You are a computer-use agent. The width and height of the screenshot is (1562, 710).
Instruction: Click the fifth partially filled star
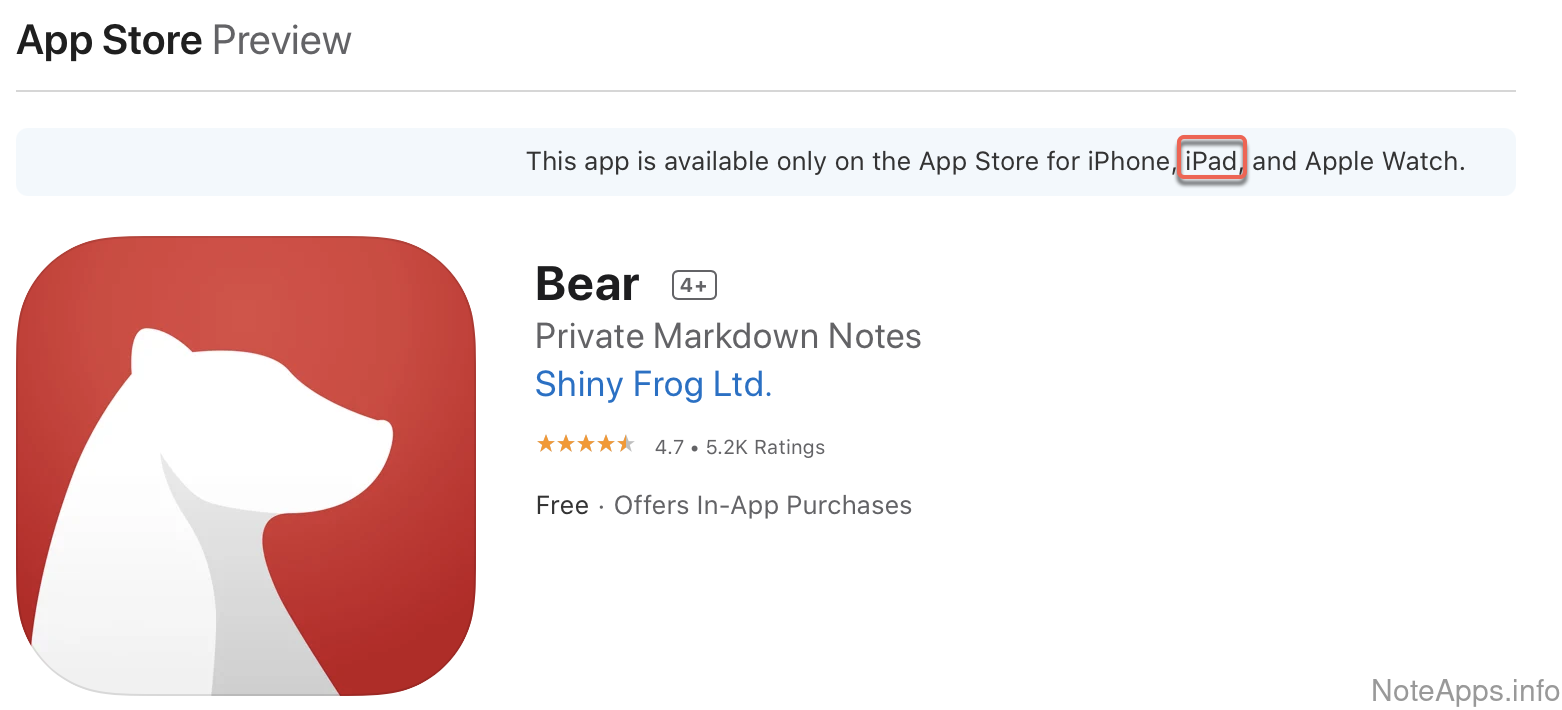coord(626,444)
